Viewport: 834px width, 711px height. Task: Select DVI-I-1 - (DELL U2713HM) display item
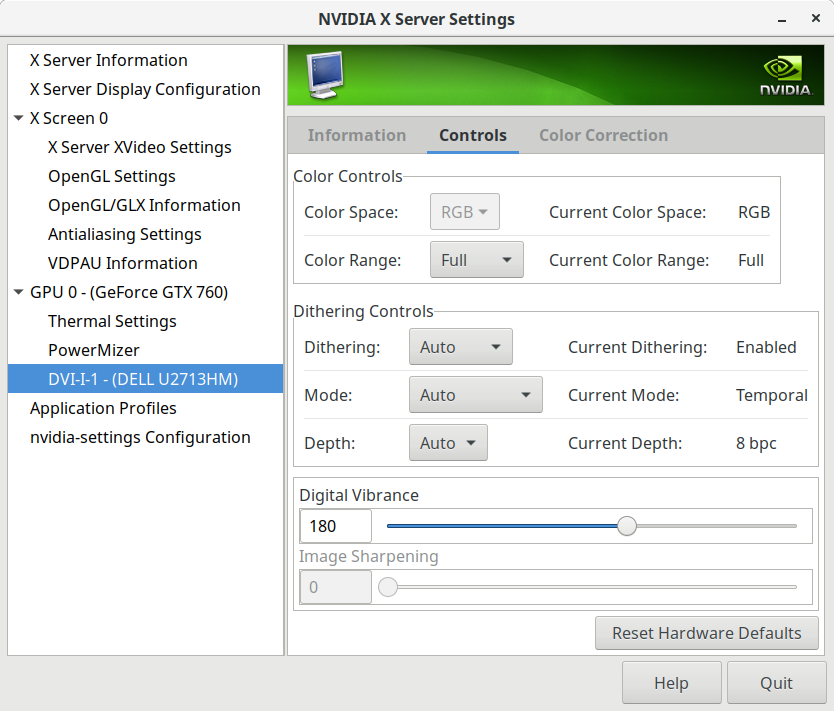pos(145,379)
